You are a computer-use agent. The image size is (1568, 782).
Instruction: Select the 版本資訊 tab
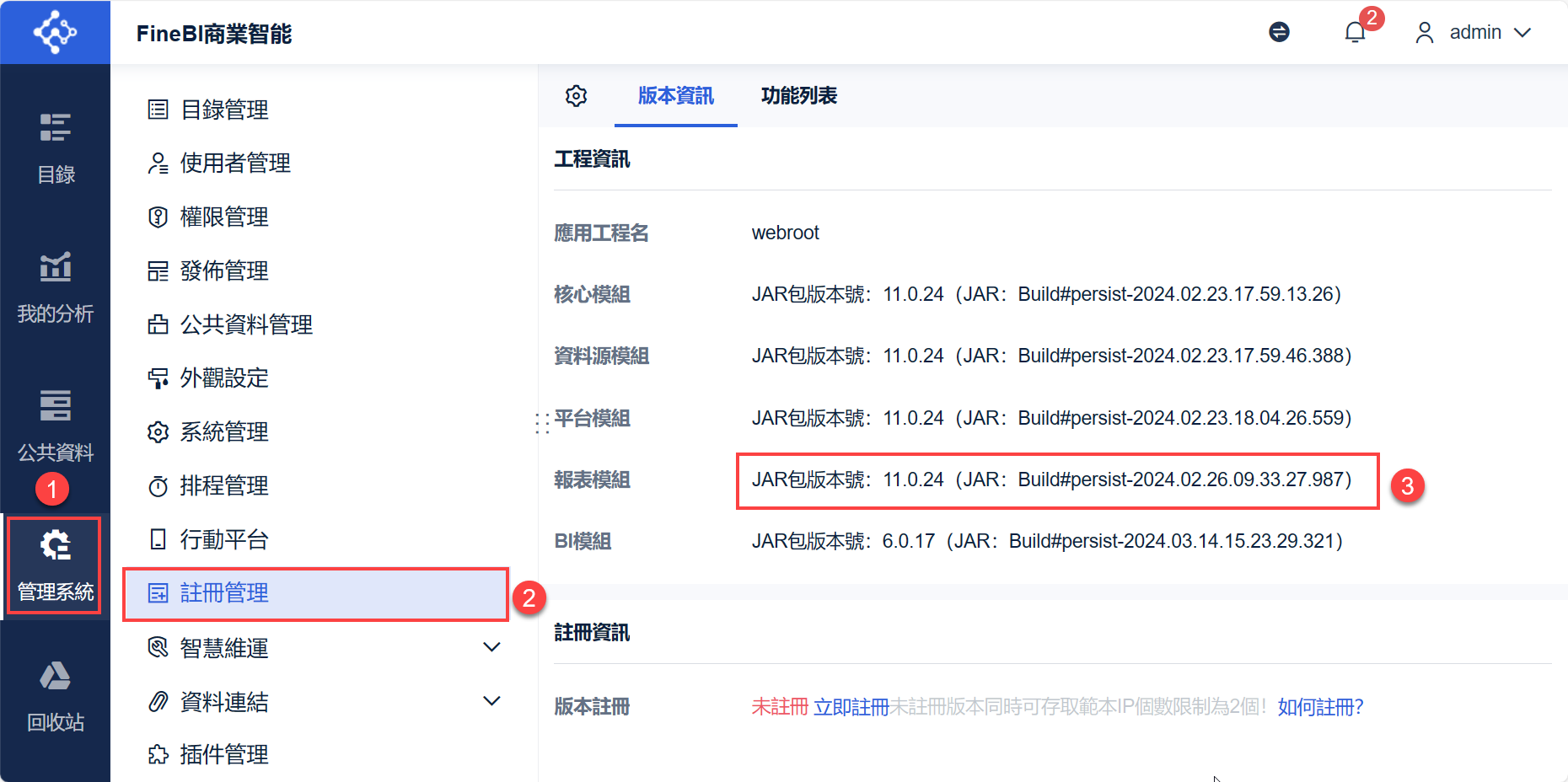point(675,96)
